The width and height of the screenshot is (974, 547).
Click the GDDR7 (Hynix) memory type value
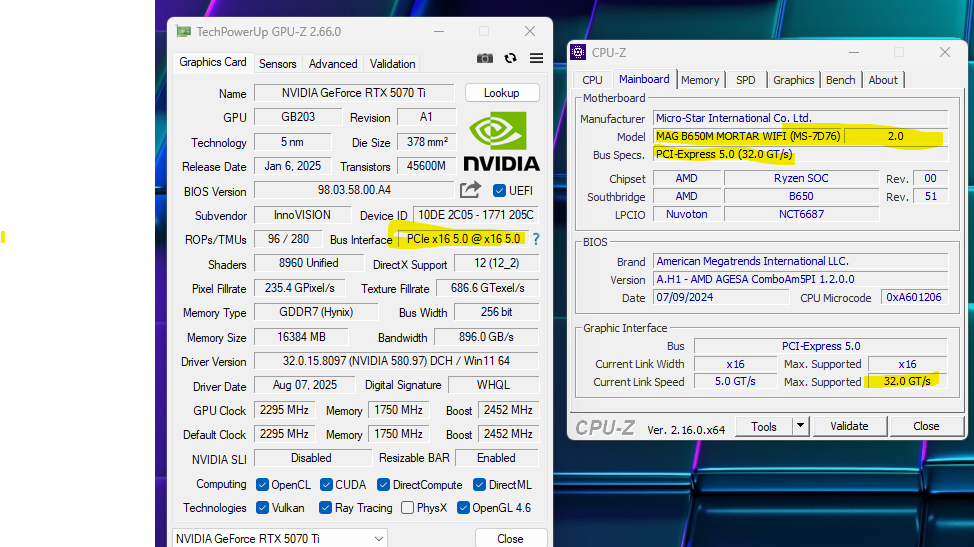pyautogui.click(x=316, y=312)
